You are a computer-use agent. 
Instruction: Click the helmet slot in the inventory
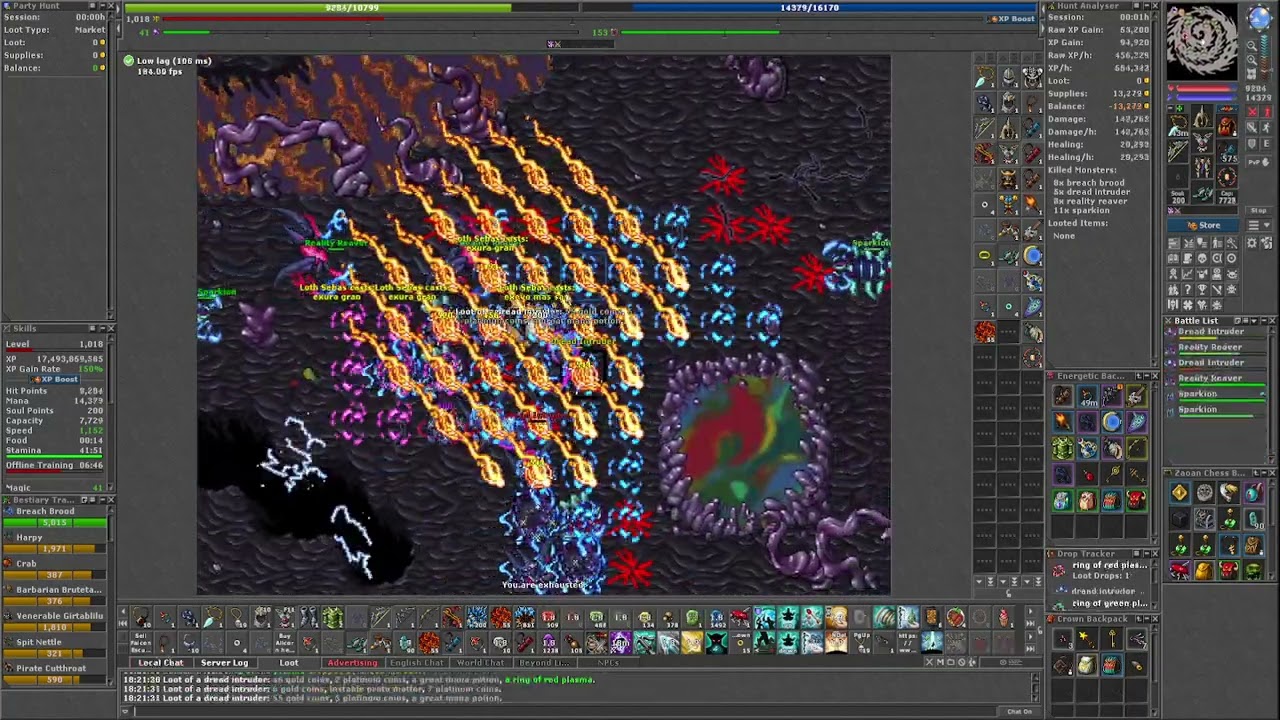pyautogui.click(x=1202, y=116)
